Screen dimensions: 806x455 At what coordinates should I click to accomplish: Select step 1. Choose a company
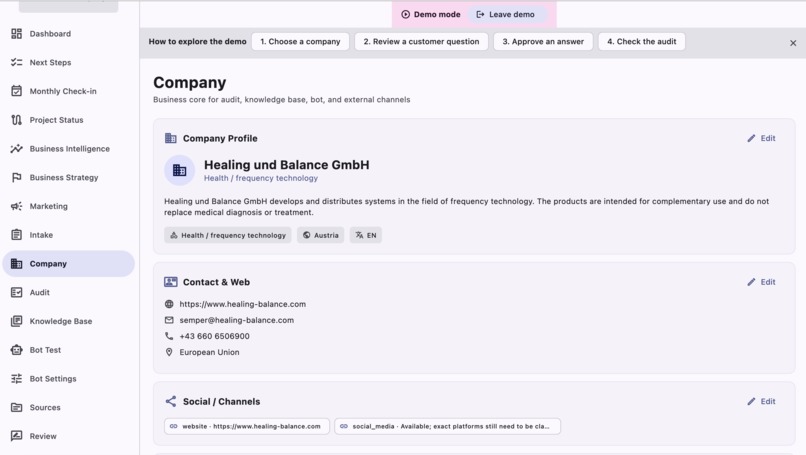point(300,42)
